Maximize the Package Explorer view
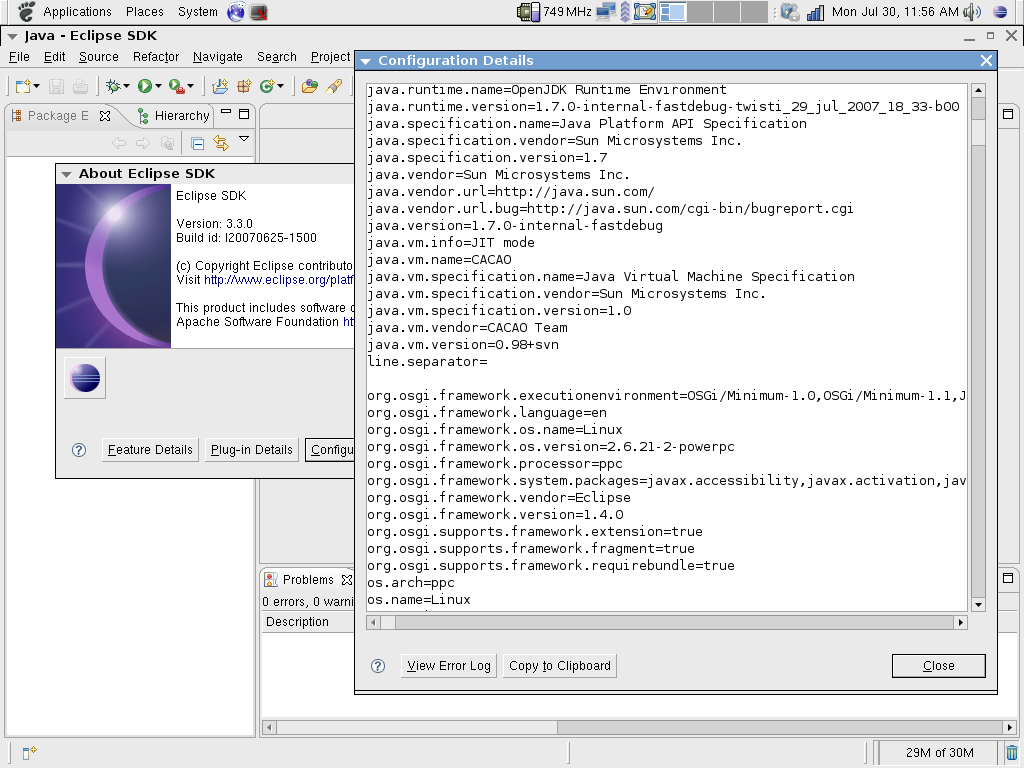 click(244, 114)
